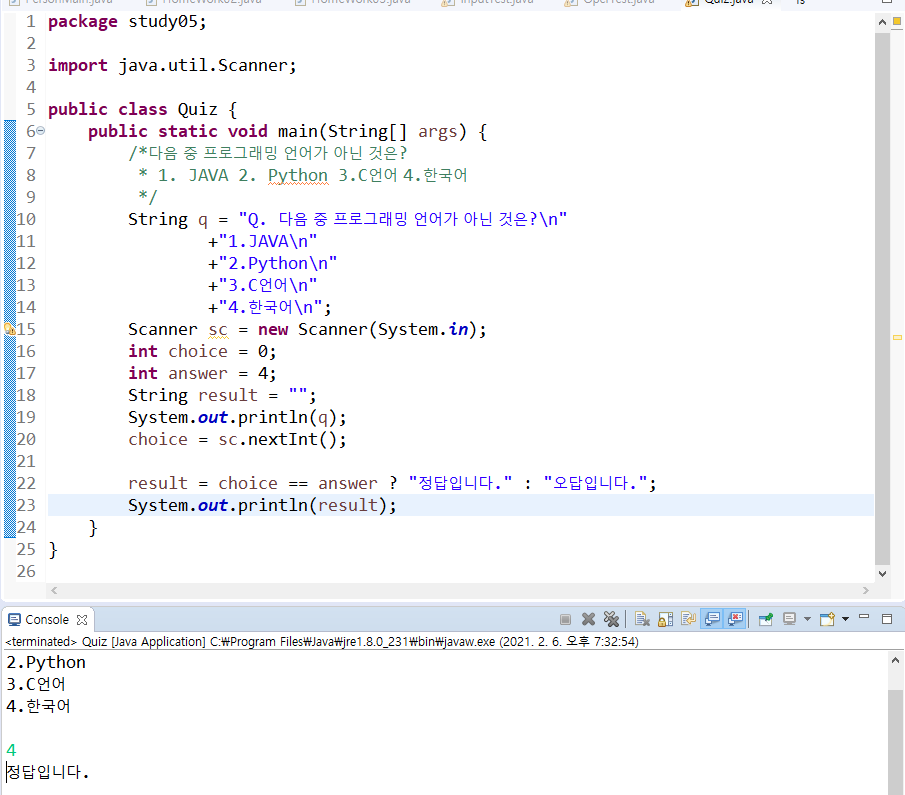Screen dimensions: 905x795
Task: Click class name 'Quiz' on line 5
Action: pyautogui.click(x=197, y=109)
